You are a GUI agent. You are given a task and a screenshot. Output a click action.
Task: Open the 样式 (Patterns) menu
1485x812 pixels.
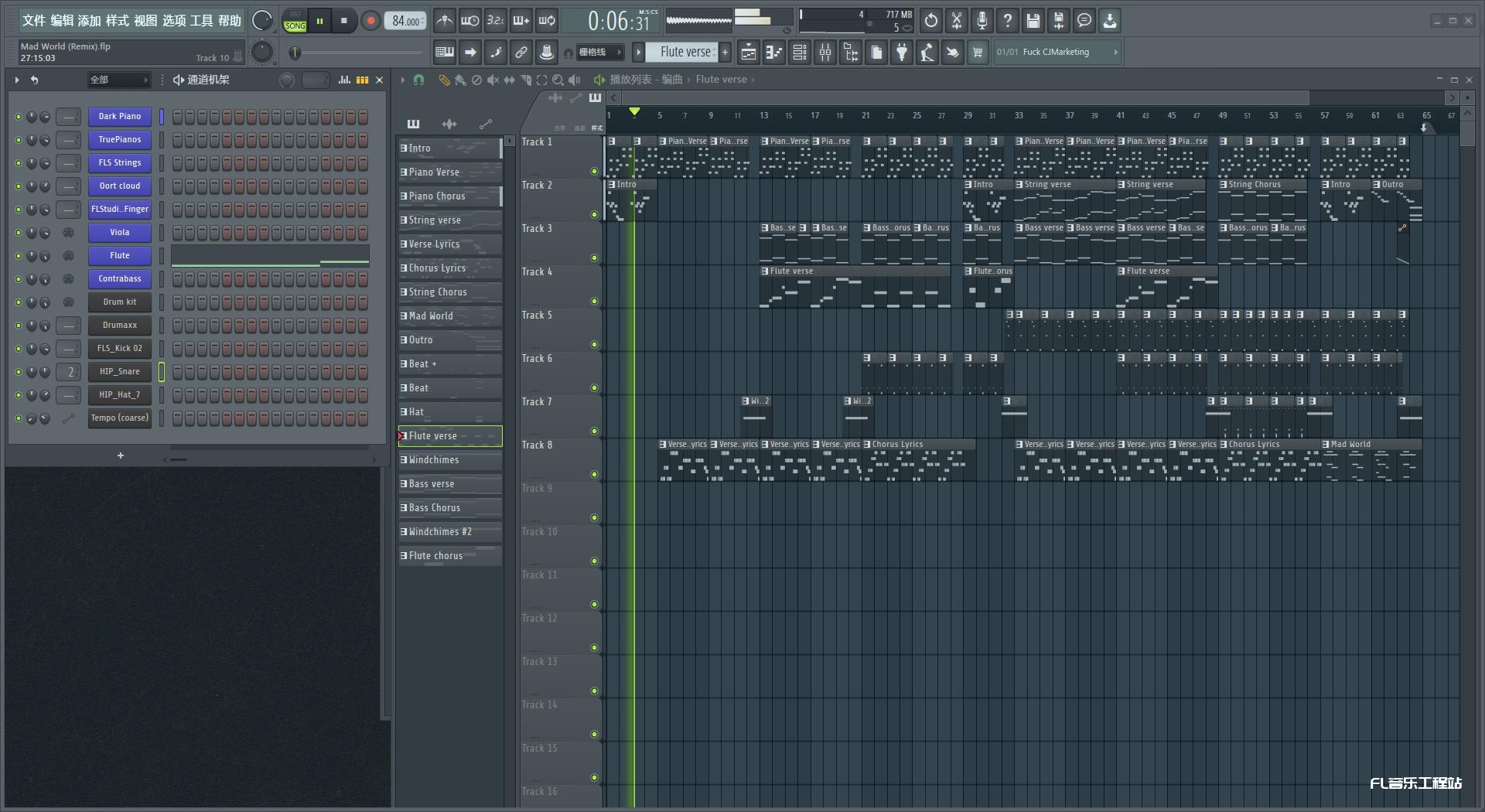point(117,21)
